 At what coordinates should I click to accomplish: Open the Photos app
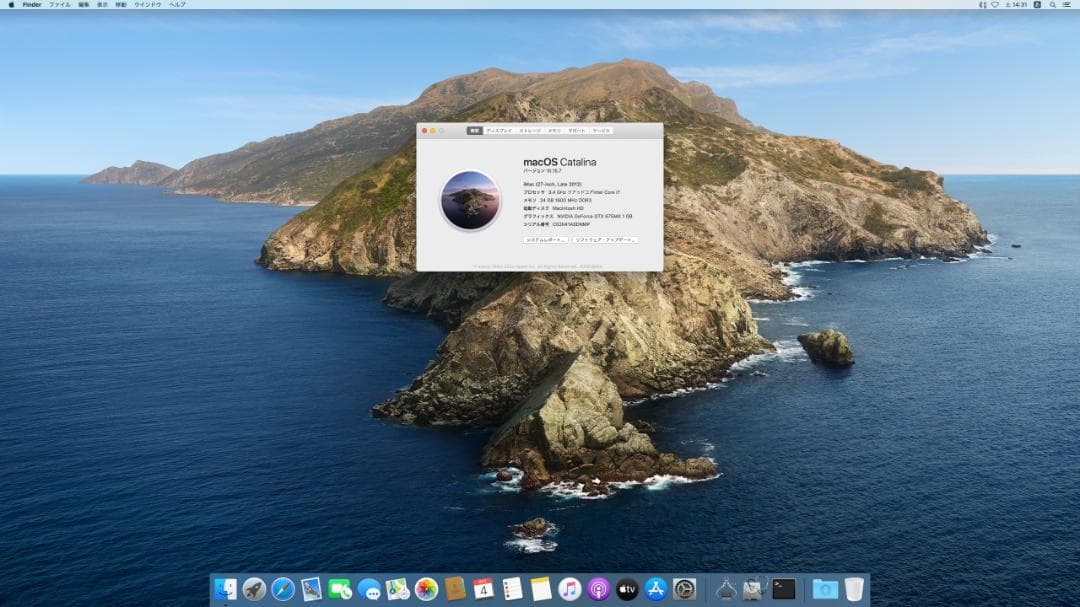tap(427, 587)
